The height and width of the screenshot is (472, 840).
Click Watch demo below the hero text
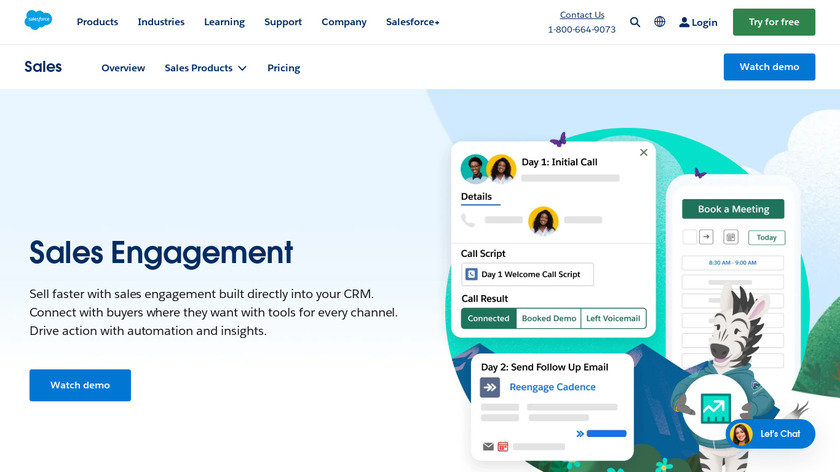(80, 385)
